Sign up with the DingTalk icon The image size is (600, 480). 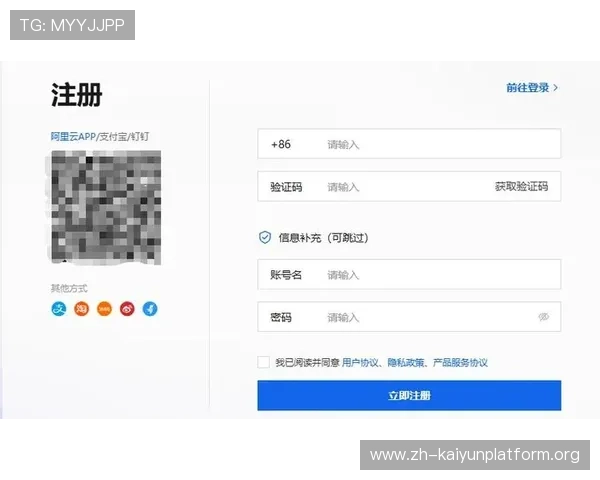coord(150,309)
